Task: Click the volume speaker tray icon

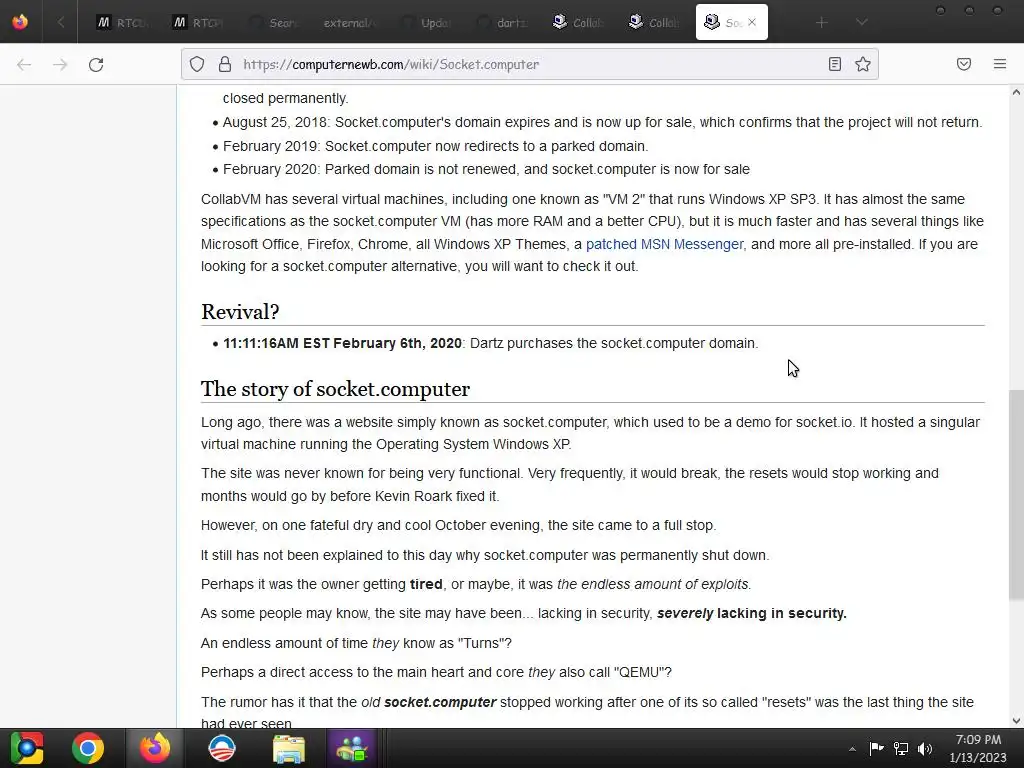Action: click(x=925, y=748)
